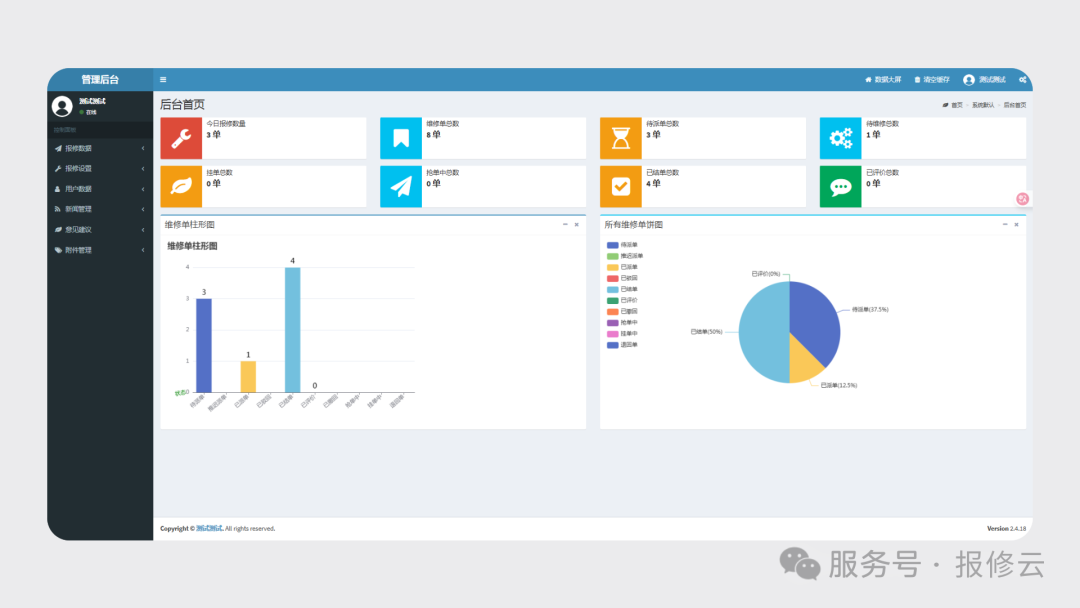1080x608 pixels.
Task: Click the chat bubble icon for 已评价总数
Action: (840, 186)
